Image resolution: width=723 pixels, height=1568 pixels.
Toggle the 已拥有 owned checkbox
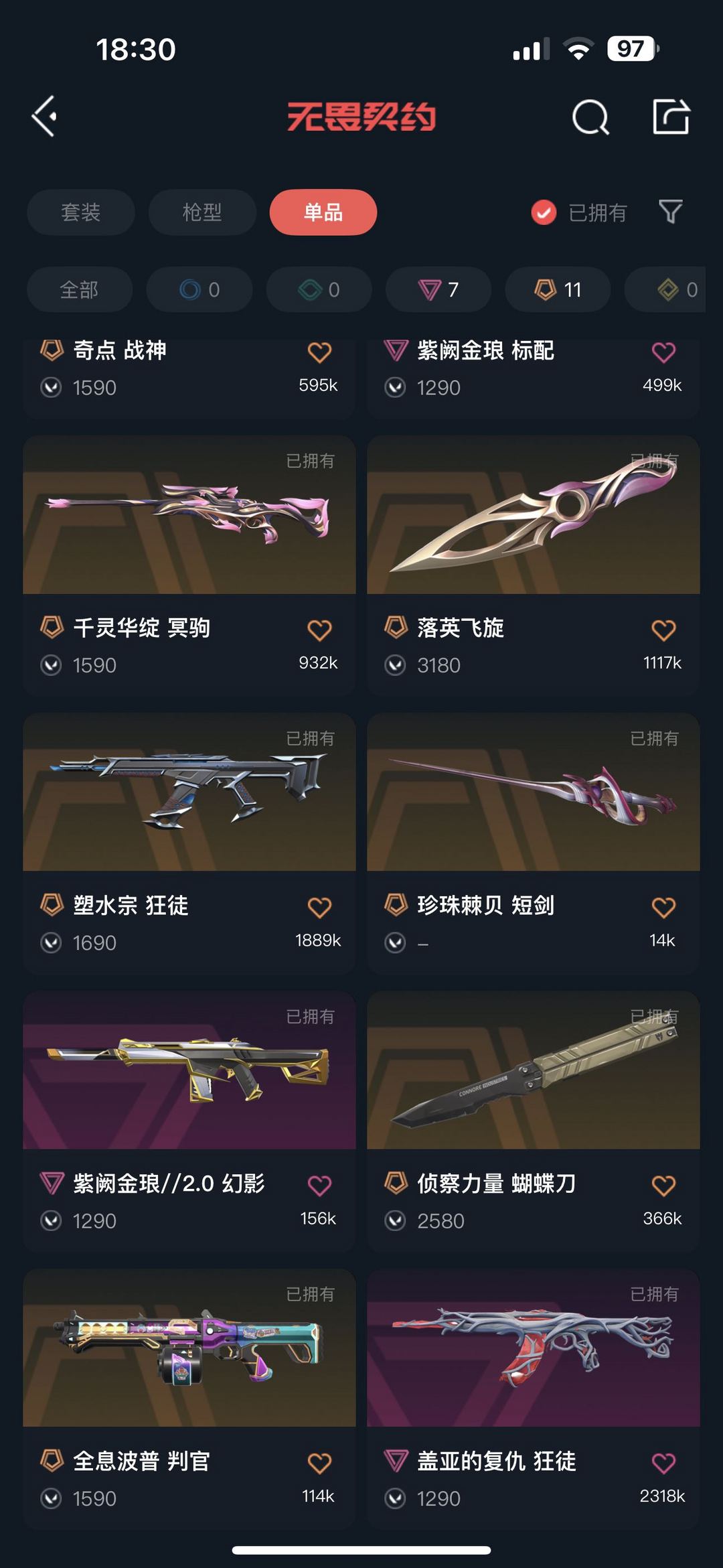point(544,213)
